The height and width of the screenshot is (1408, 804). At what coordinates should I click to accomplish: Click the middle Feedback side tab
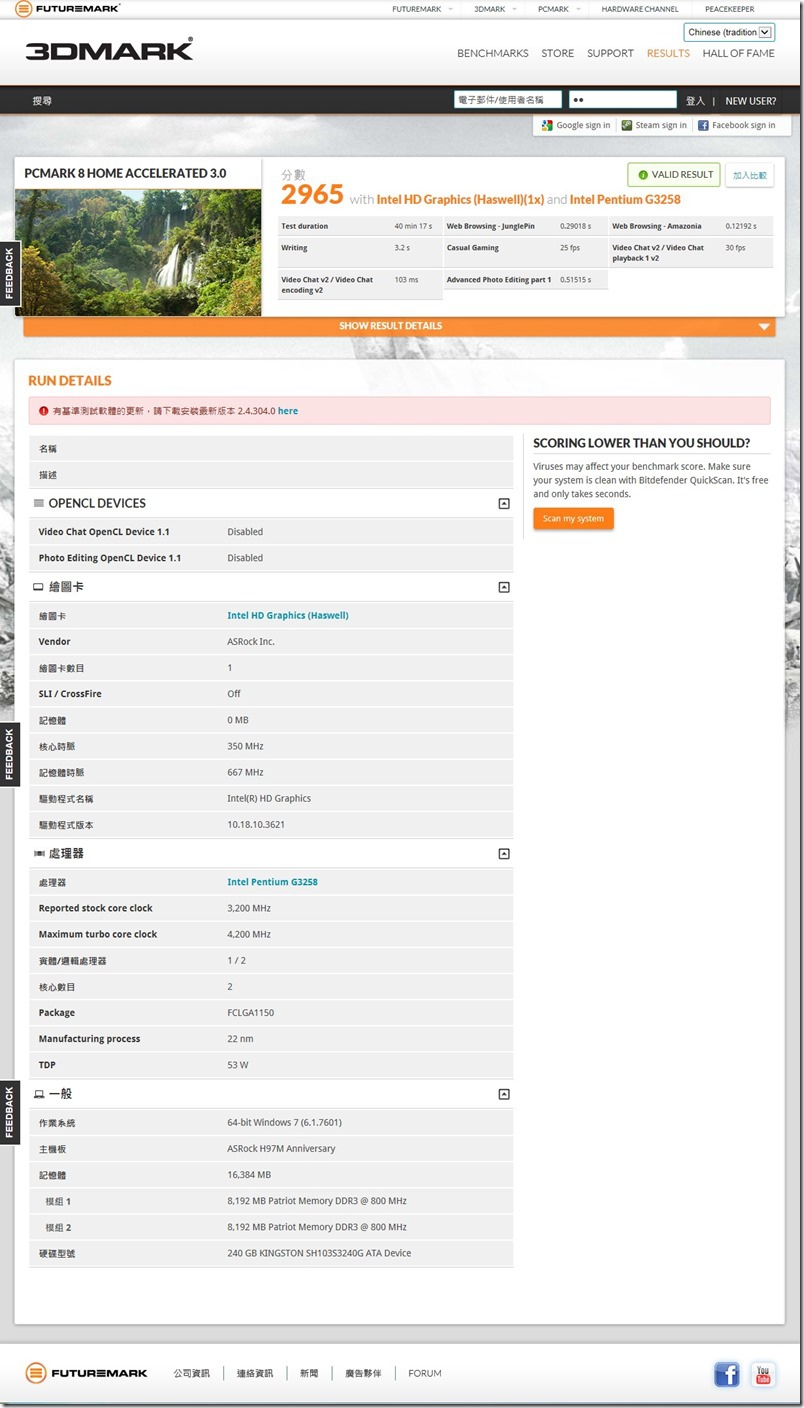(x=10, y=754)
